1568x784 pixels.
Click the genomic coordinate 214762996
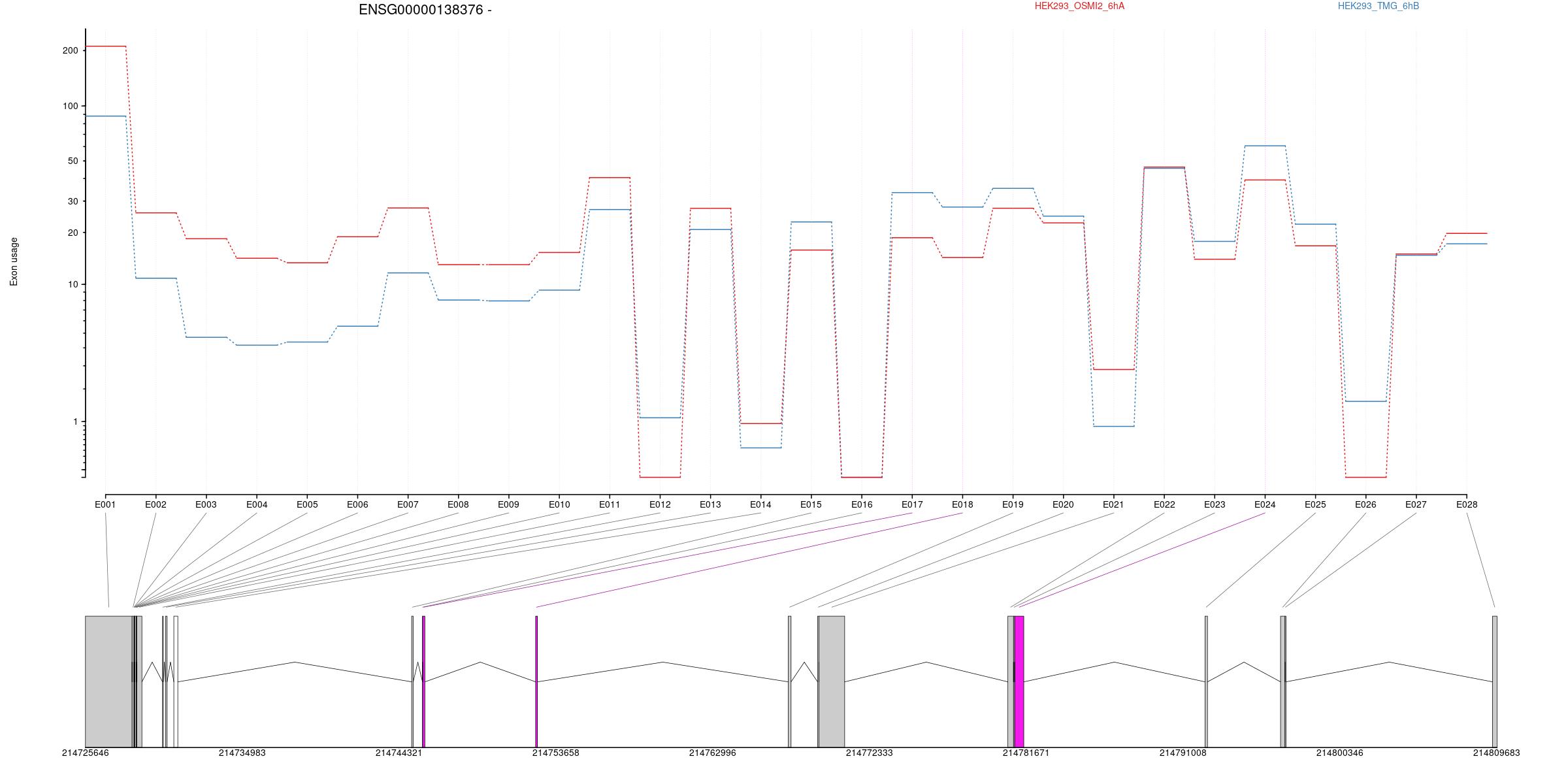pos(713,753)
